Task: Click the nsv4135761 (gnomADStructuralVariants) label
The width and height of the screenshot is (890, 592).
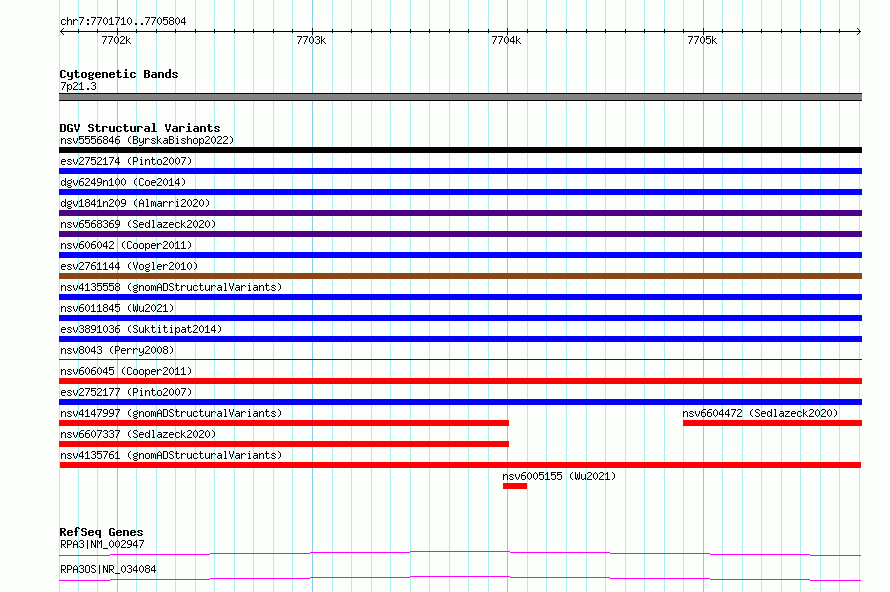Action: tap(171, 455)
